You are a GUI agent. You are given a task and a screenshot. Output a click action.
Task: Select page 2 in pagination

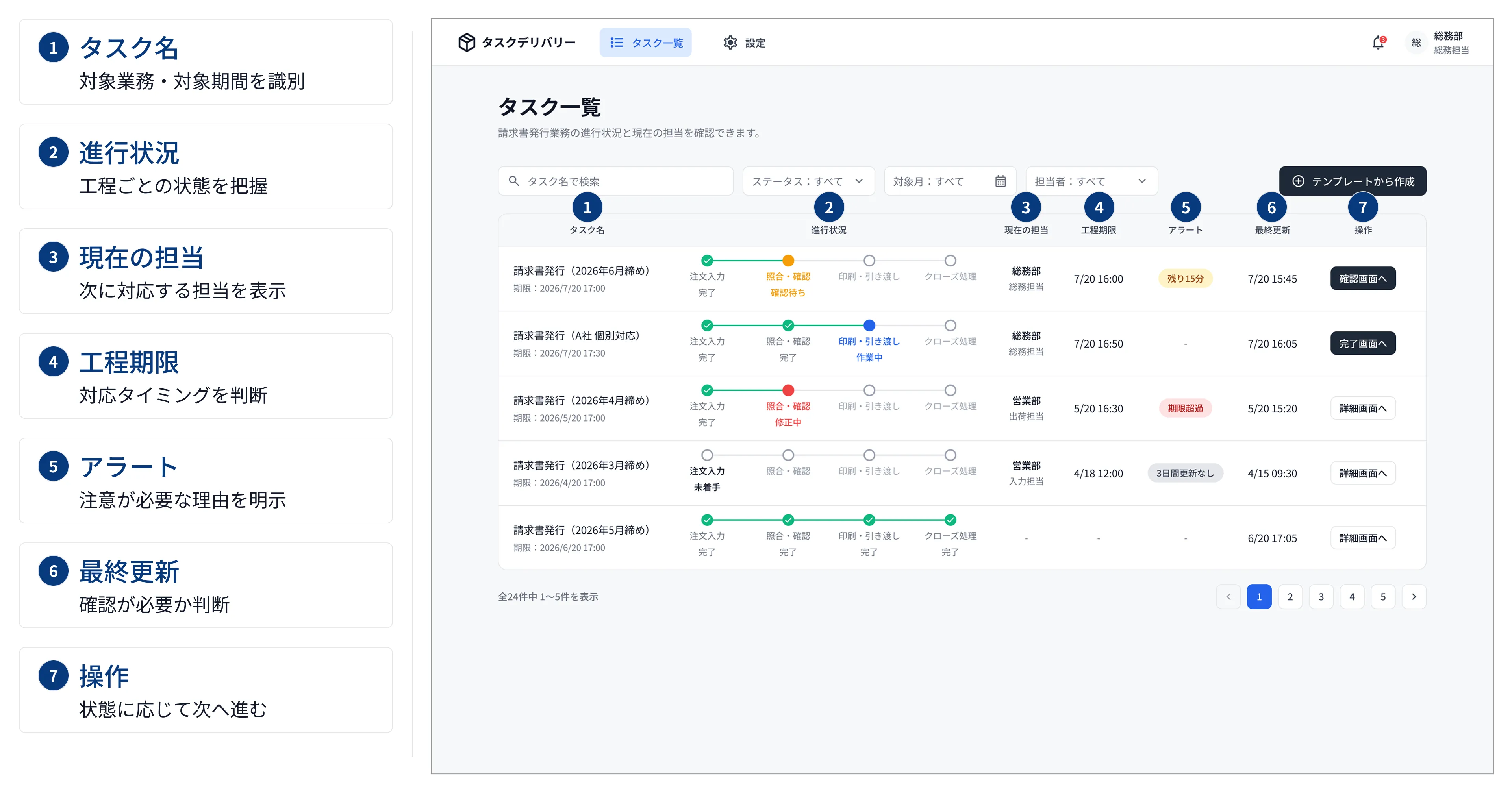pos(1290,597)
